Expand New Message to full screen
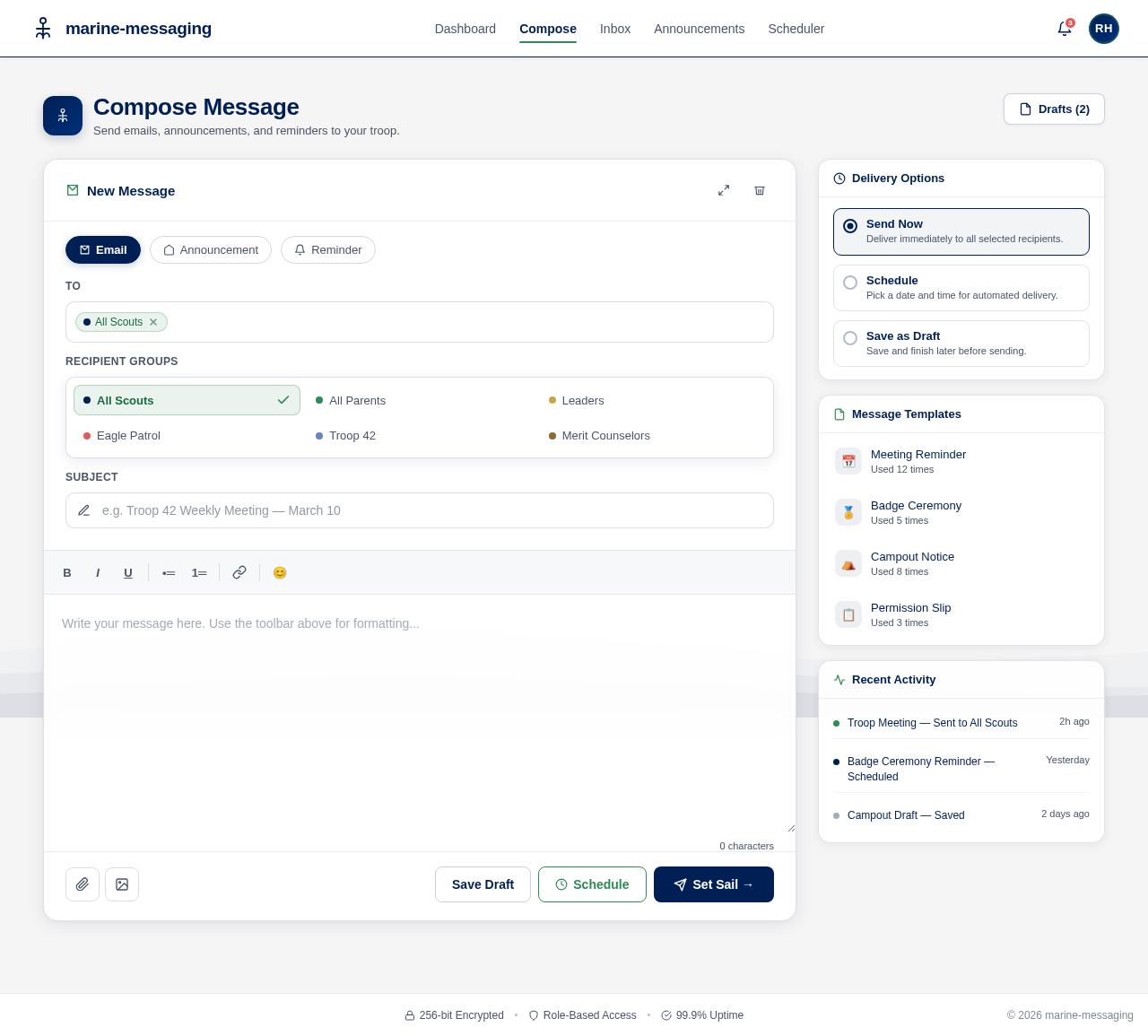The width and height of the screenshot is (1148, 1036). pyautogui.click(x=723, y=190)
